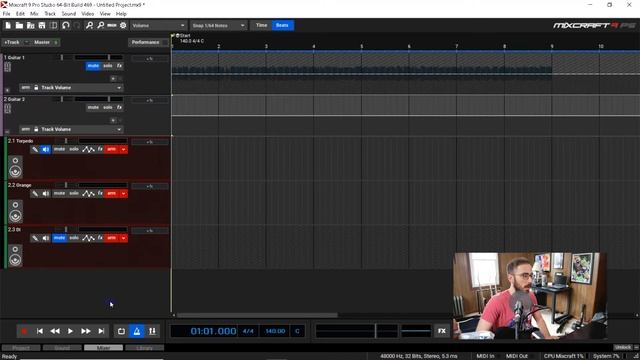
Task: Expand Guitar 1 Track Volume lane dropdown
Action: (x=119, y=88)
